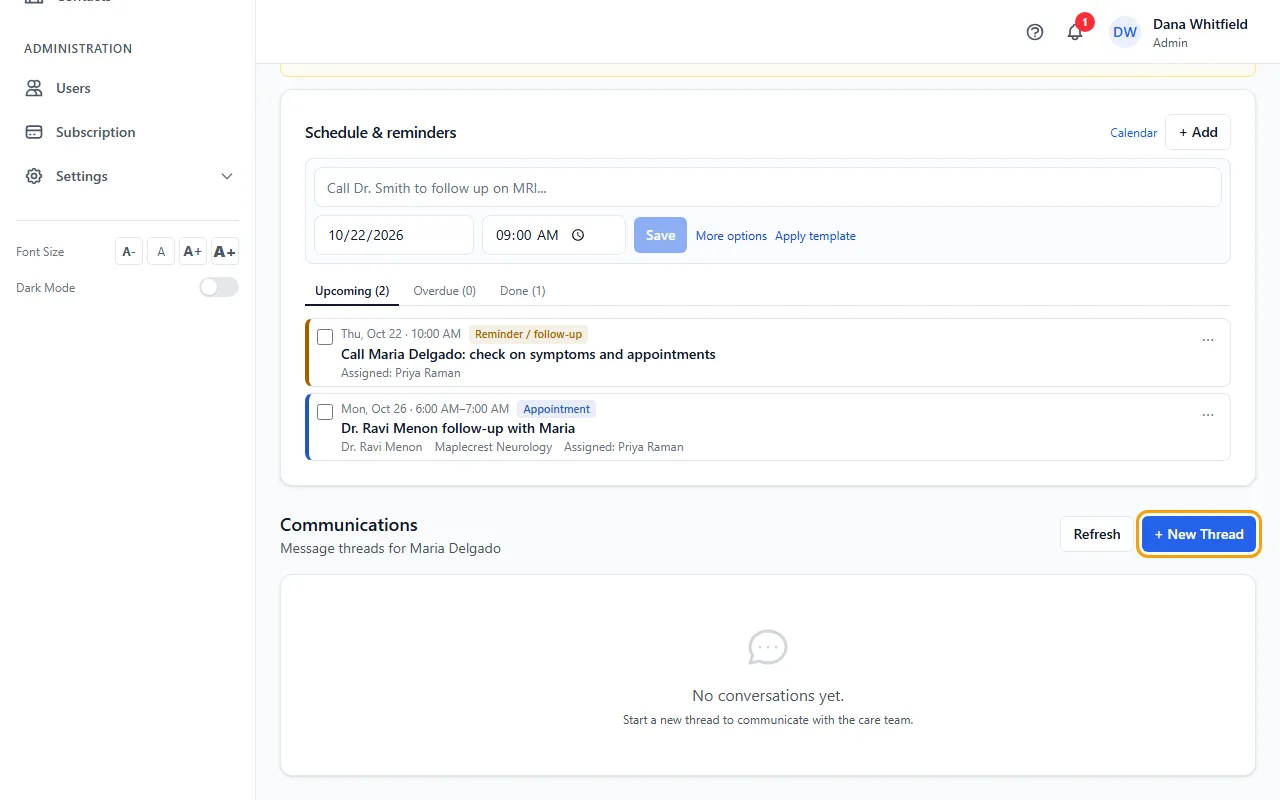Check off Call Maria Delgado reminder
The height and width of the screenshot is (800, 1280).
325,337
